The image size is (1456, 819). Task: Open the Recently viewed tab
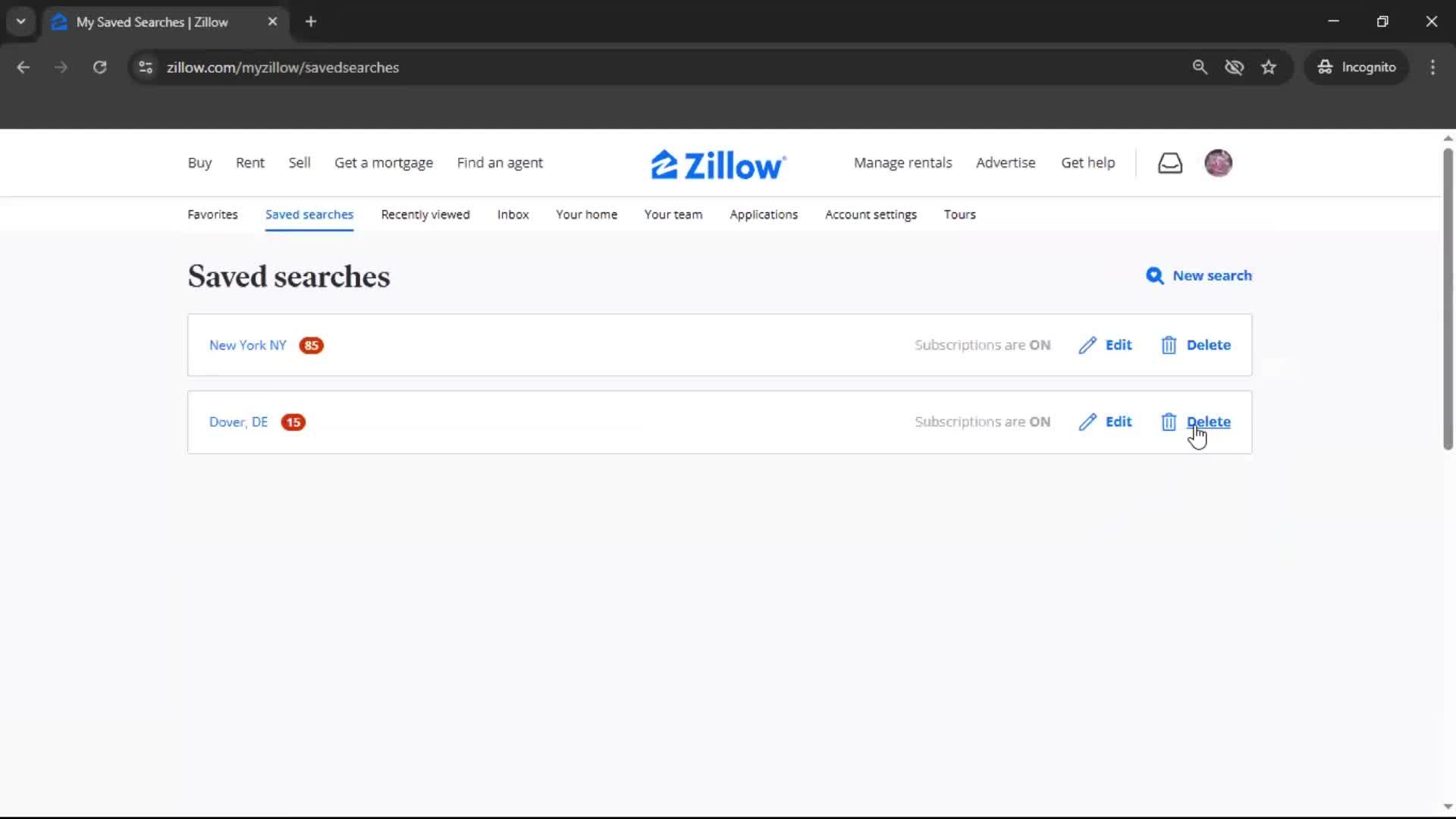point(425,215)
